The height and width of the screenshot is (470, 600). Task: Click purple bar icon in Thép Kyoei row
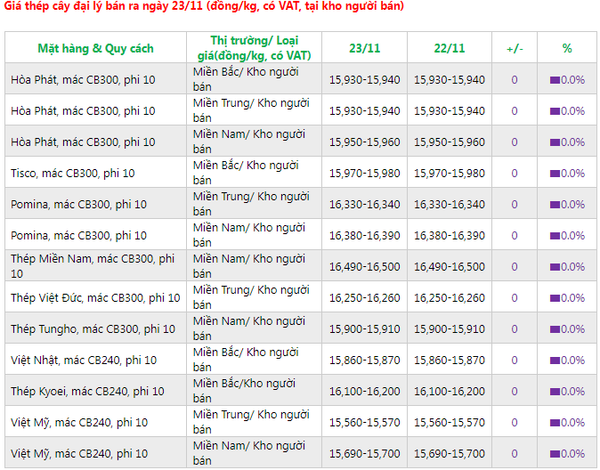(x=555, y=392)
